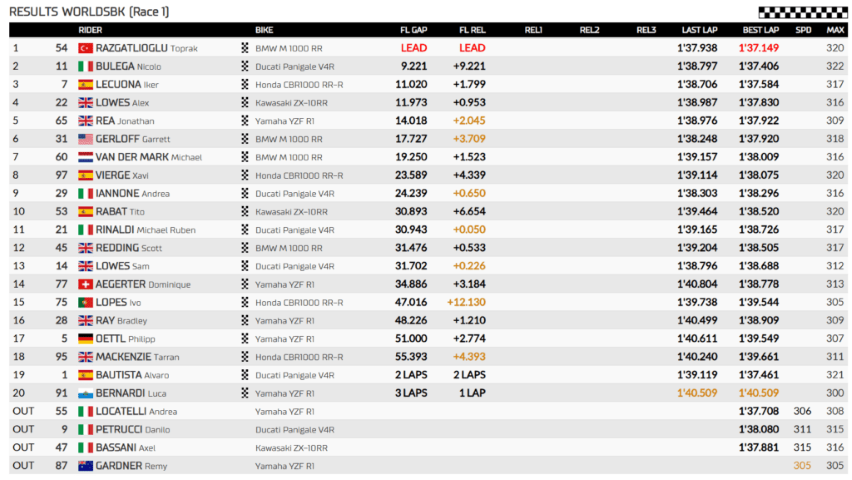Click the Italian flag beside LOCATELLI

click(x=85, y=412)
